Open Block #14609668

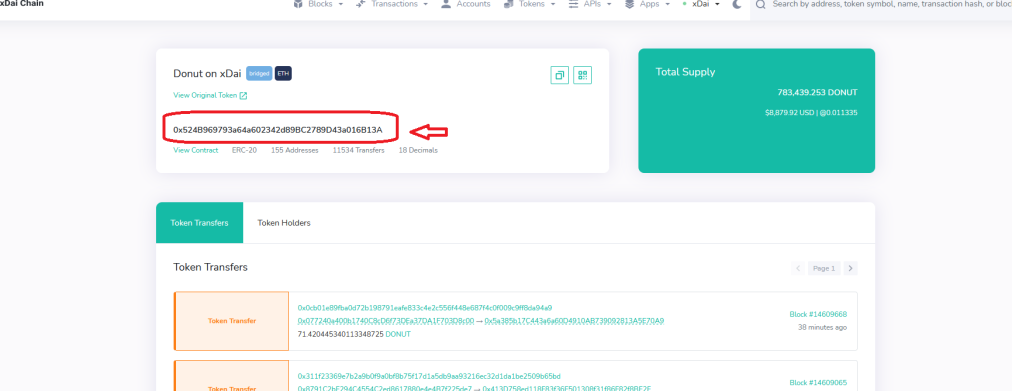[x=818, y=314]
